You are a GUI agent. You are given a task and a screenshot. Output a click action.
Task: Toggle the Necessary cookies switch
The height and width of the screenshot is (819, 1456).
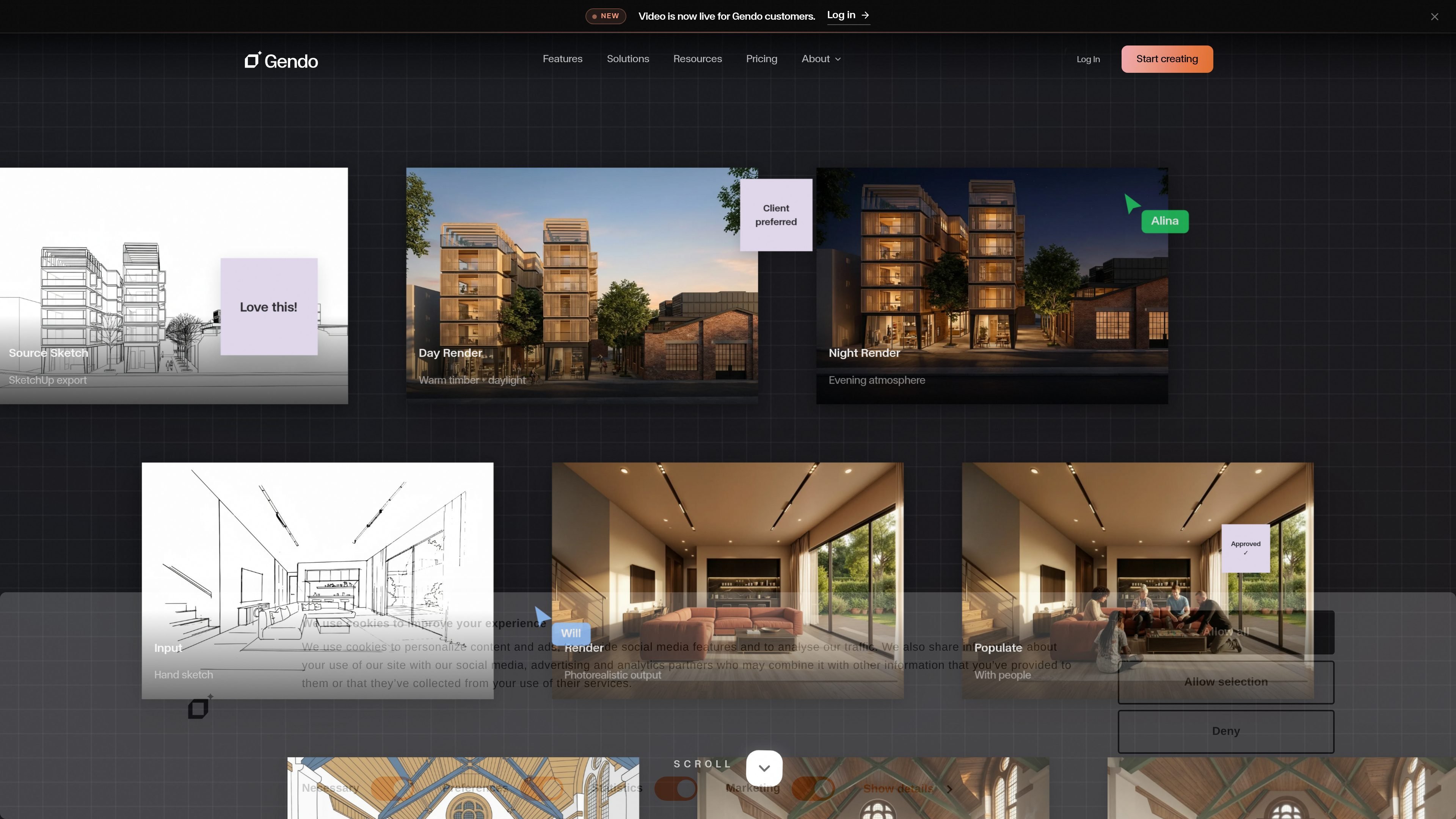[392, 788]
